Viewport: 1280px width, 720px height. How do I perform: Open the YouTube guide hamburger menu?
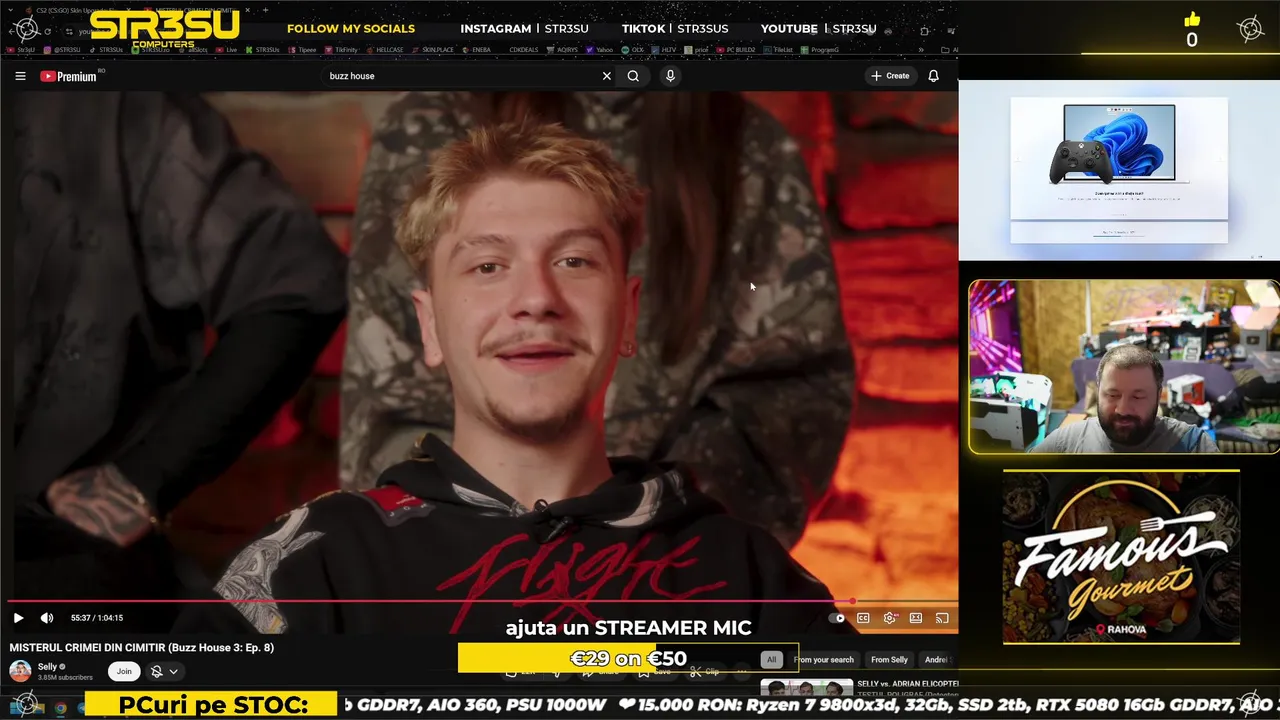click(20, 76)
